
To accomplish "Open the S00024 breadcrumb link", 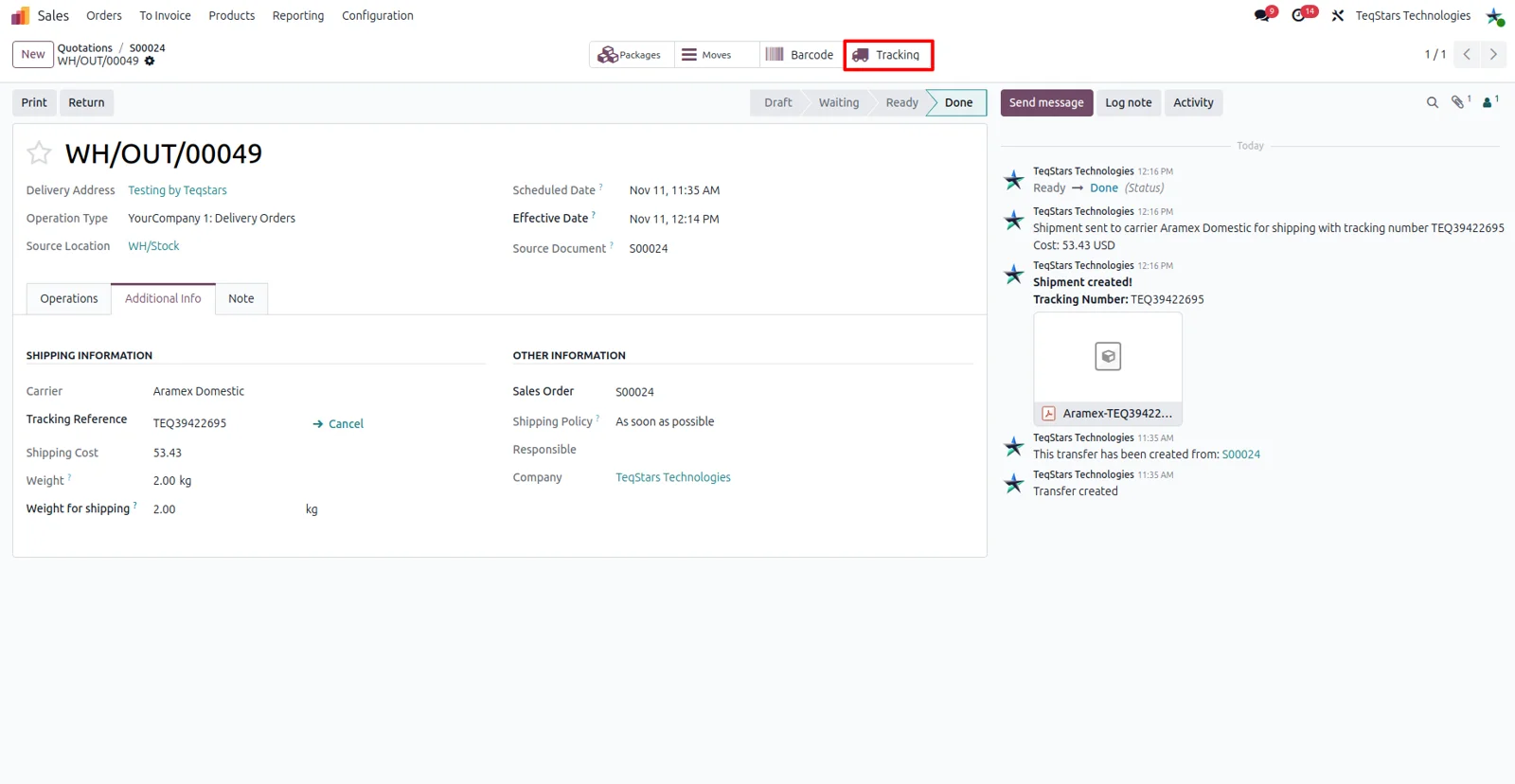I will (x=147, y=47).
